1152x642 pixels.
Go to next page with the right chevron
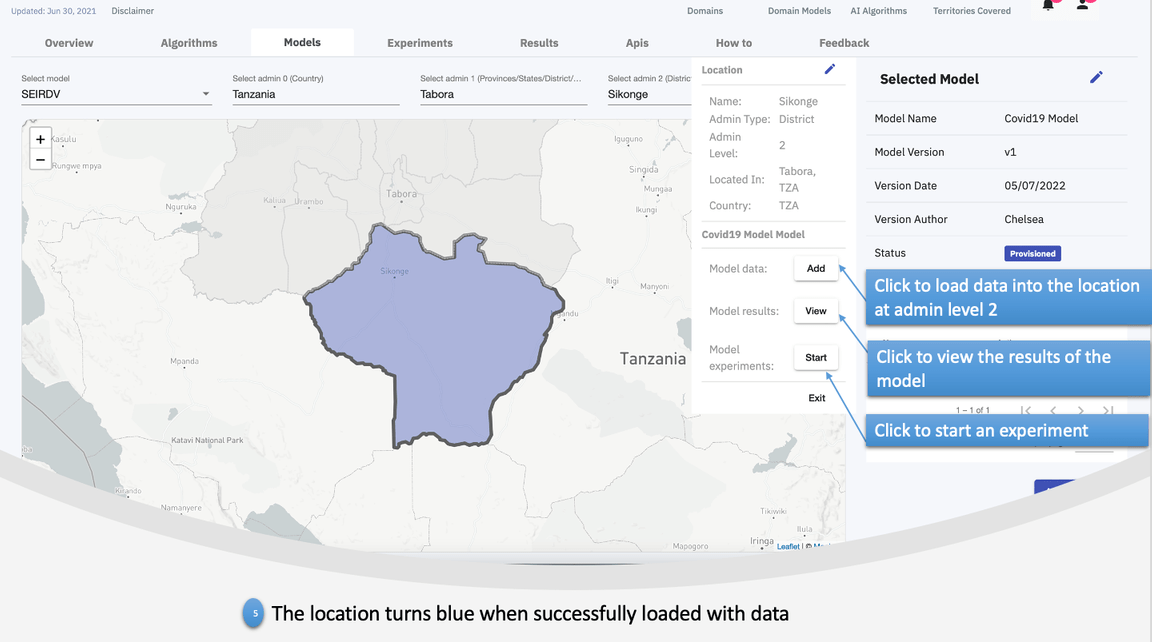pos(1080,410)
